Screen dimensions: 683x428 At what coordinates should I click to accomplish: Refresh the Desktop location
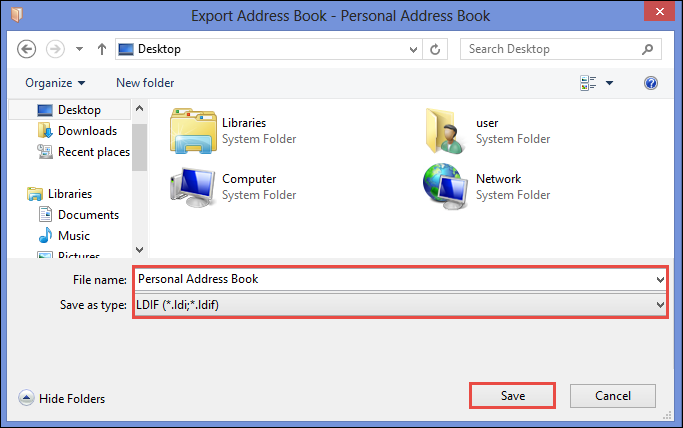pyautogui.click(x=435, y=49)
